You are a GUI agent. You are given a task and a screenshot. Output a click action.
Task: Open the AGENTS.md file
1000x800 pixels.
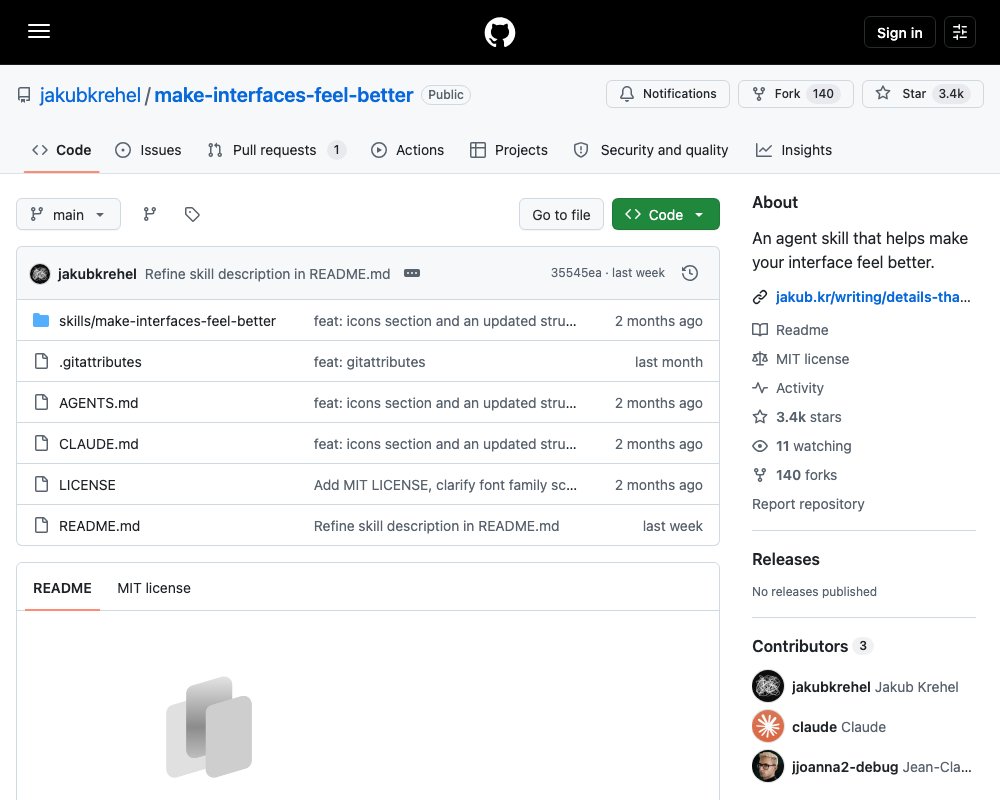98,403
